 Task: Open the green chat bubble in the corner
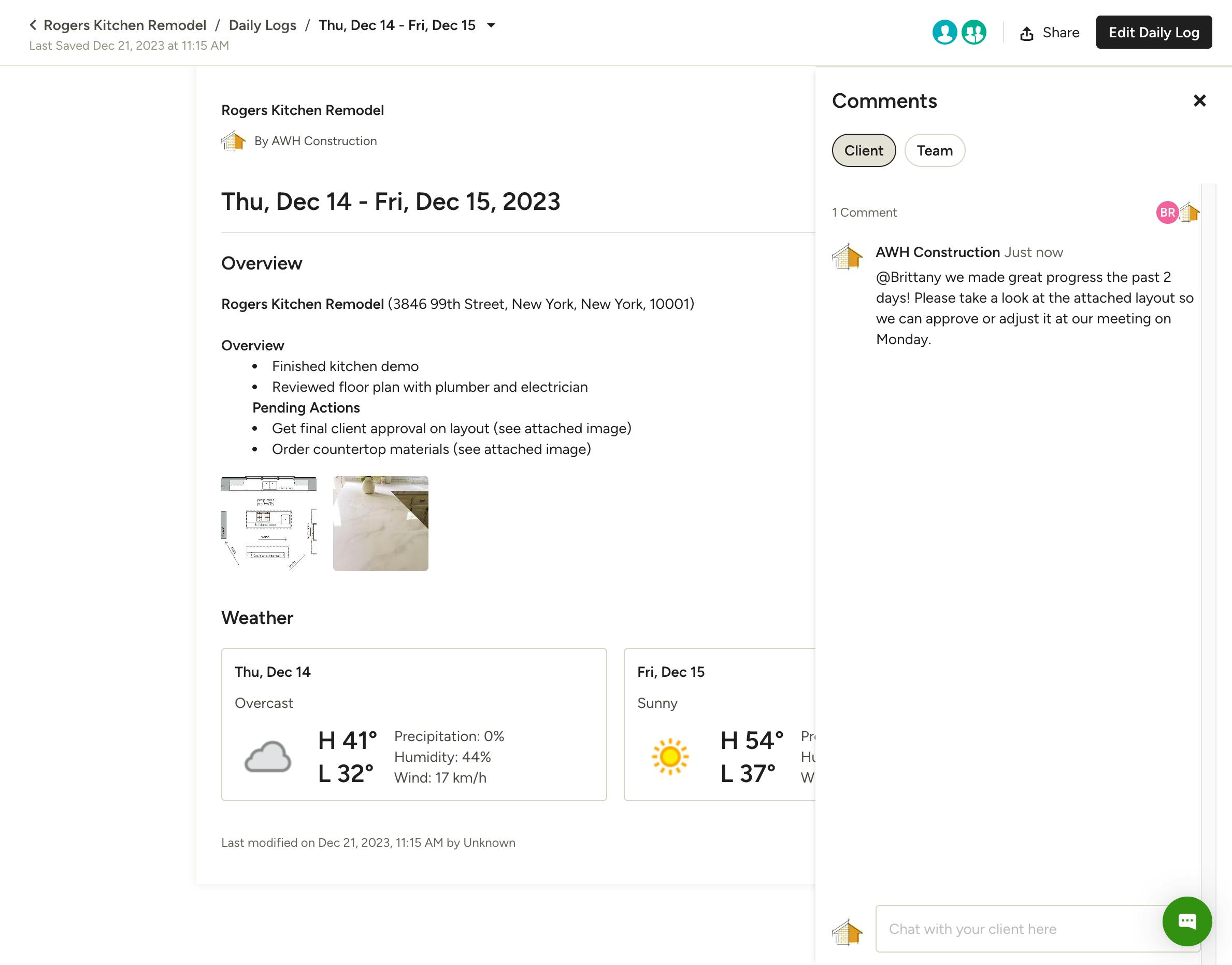pyautogui.click(x=1187, y=921)
